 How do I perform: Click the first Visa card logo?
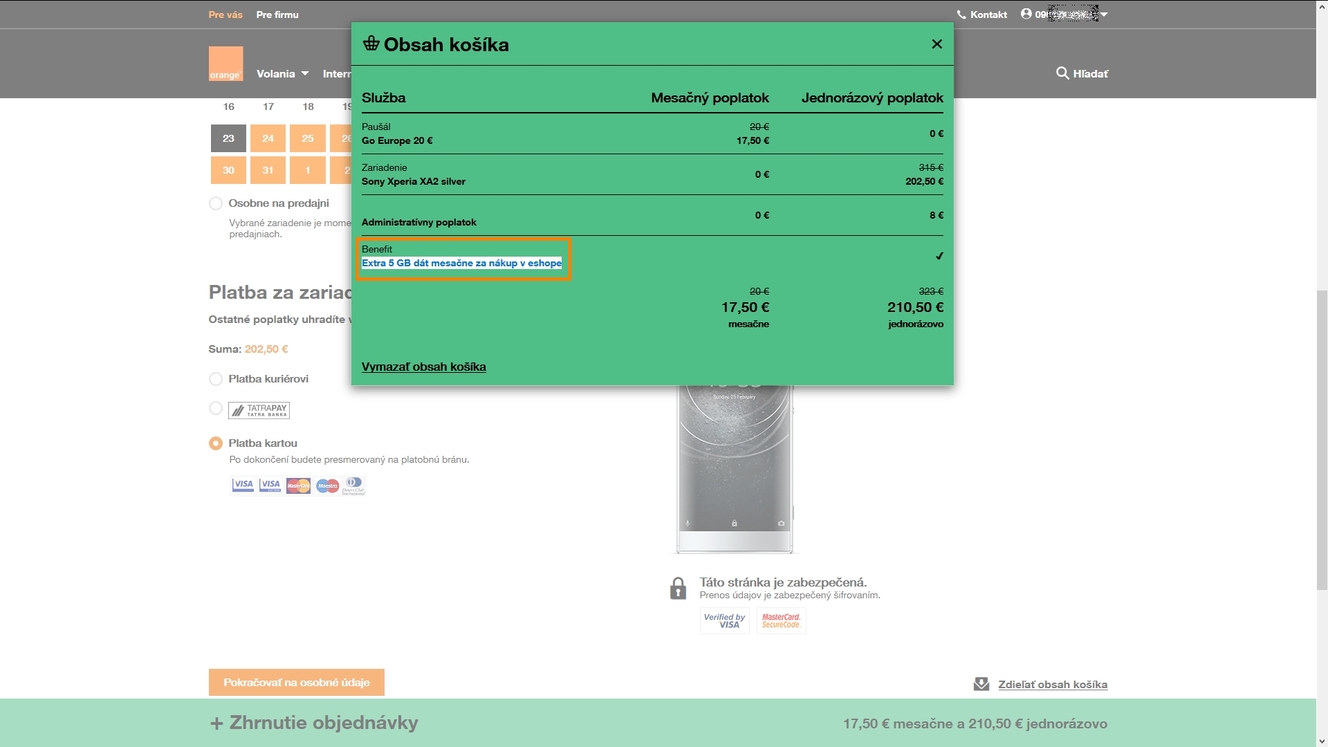[x=243, y=485]
